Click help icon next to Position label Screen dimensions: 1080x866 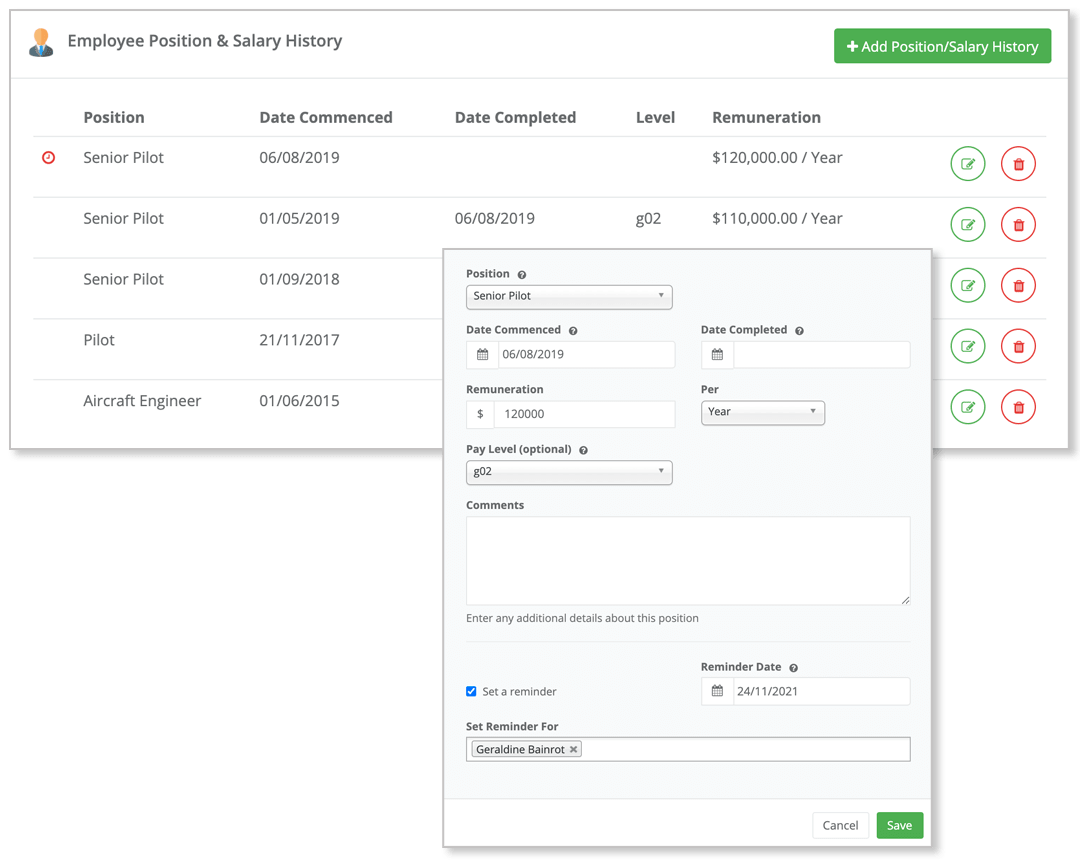[x=522, y=275]
